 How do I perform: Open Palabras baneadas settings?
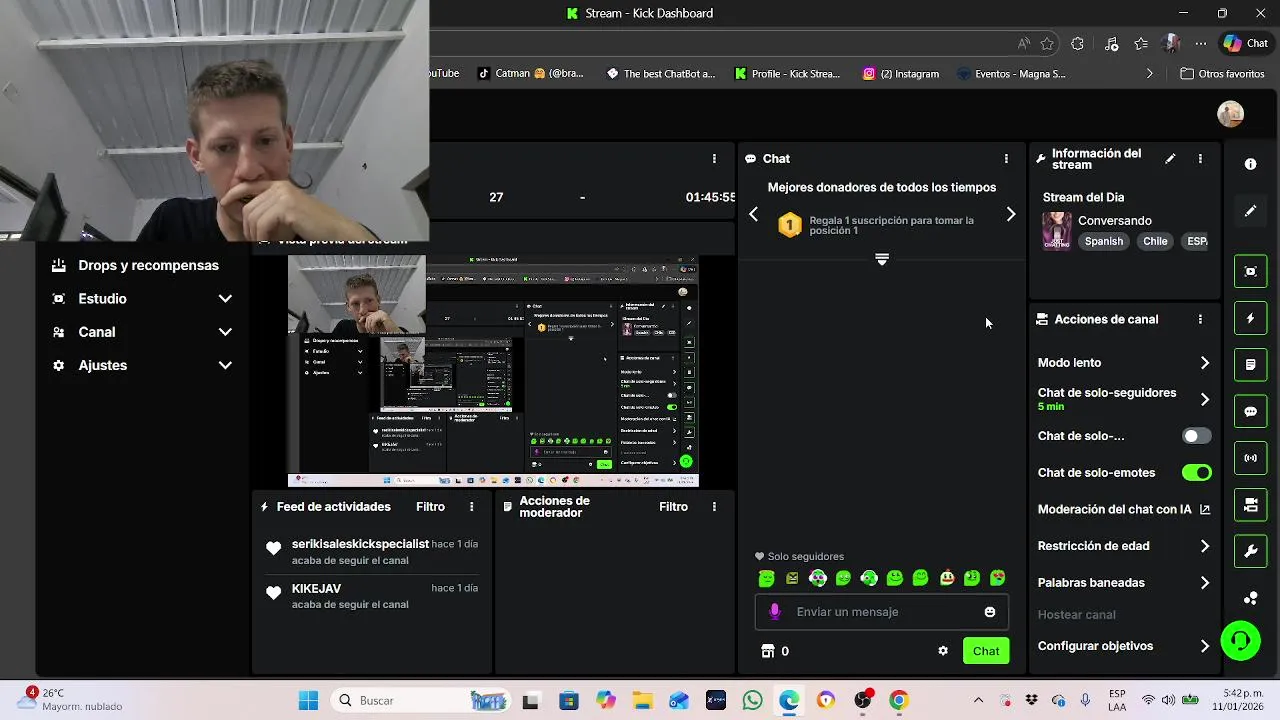click(1204, 583)
